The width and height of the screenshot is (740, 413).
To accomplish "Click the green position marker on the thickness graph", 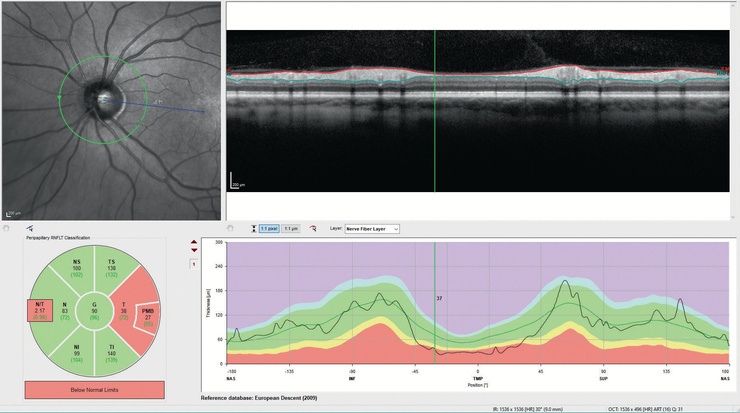I will point(435,303).
